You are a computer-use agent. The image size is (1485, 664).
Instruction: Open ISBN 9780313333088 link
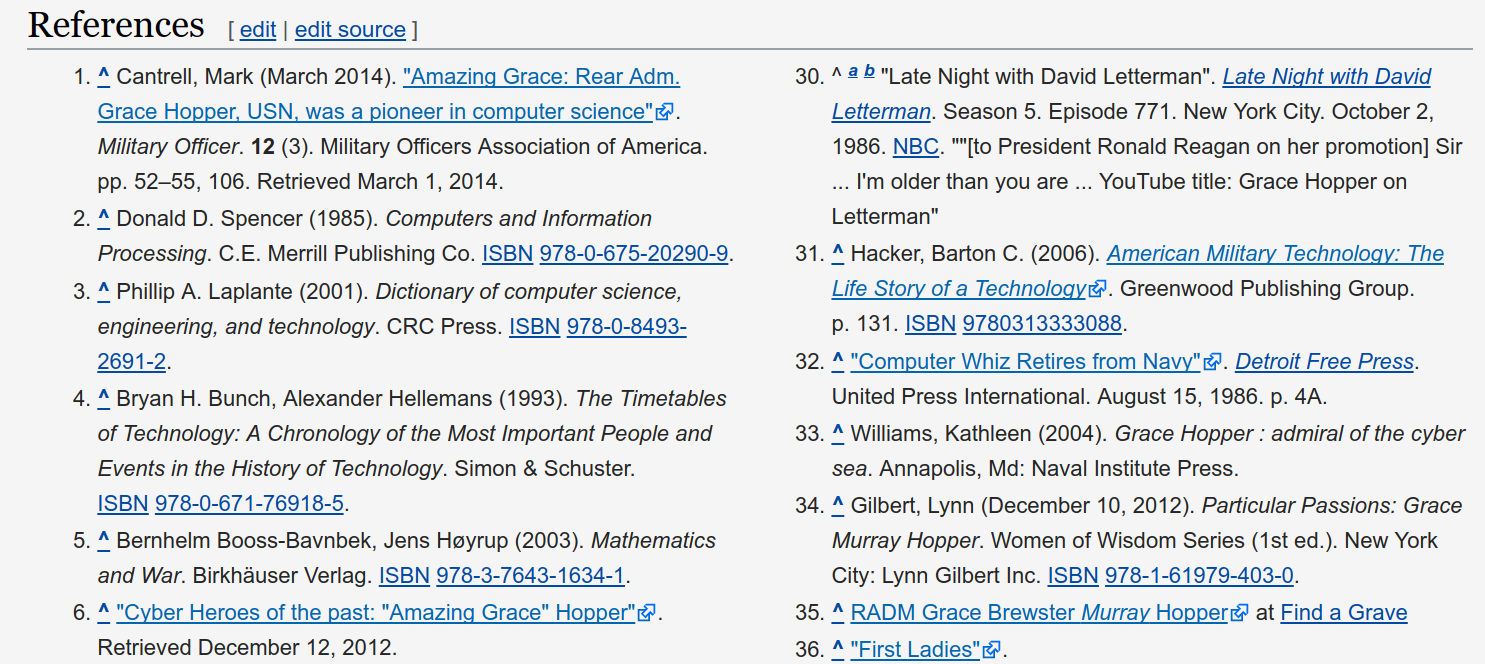[1042, 324]
